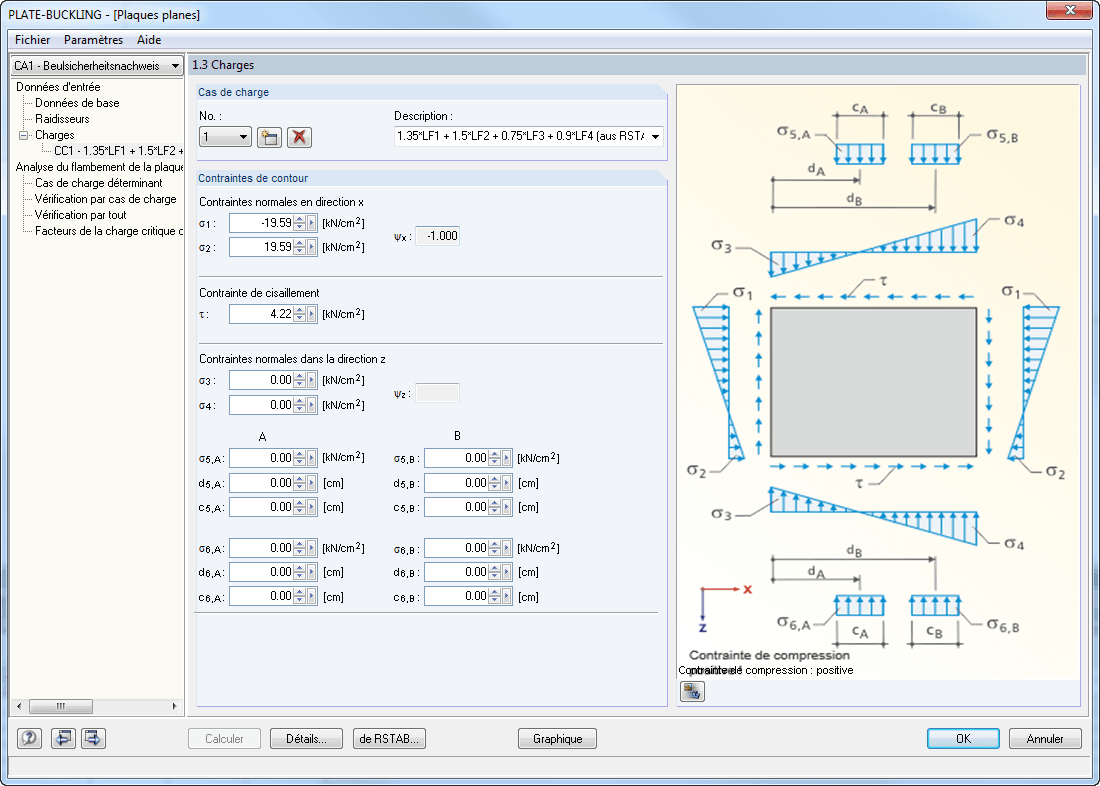
Task: Select CC1 load case tree entry
Action: click(119, 151)
